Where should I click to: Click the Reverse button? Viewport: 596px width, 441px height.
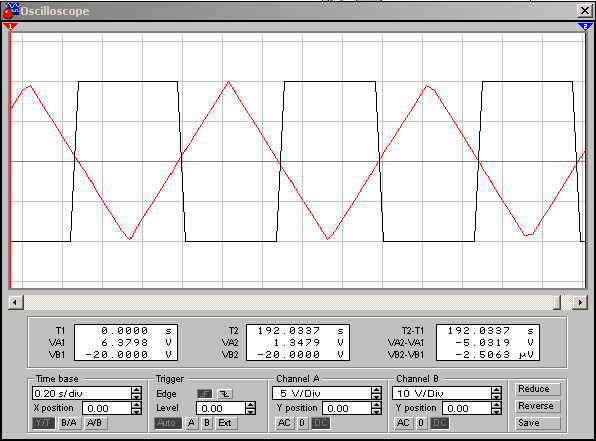pos(538,406)
